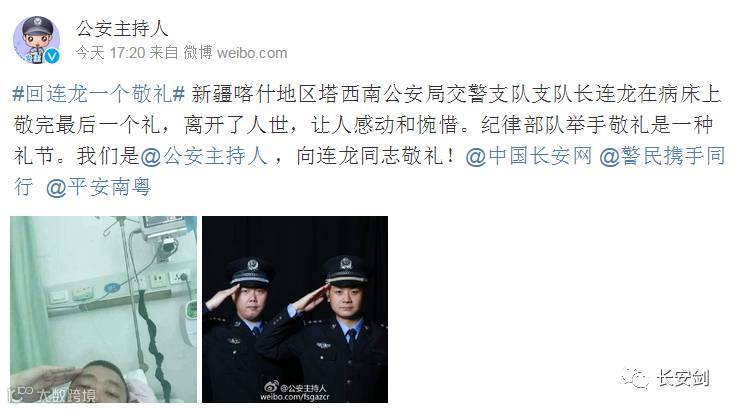Click the WeChat icon beside 长安剑
This screenshot has height=410, width=733.
(636, 378)
